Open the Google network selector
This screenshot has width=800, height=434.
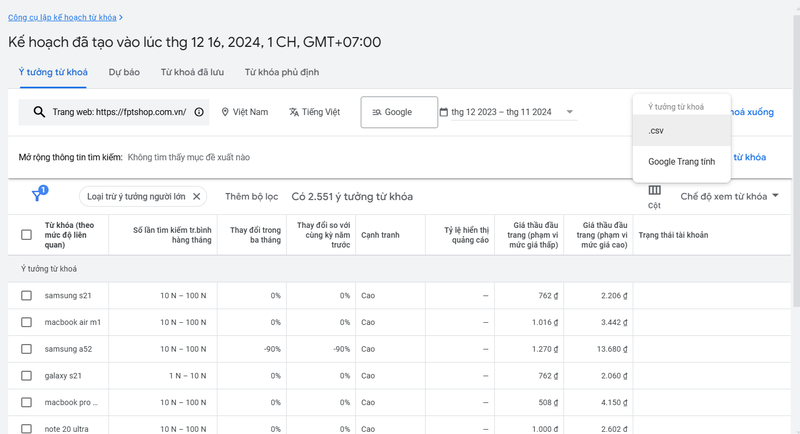click(x=399, y=112)
